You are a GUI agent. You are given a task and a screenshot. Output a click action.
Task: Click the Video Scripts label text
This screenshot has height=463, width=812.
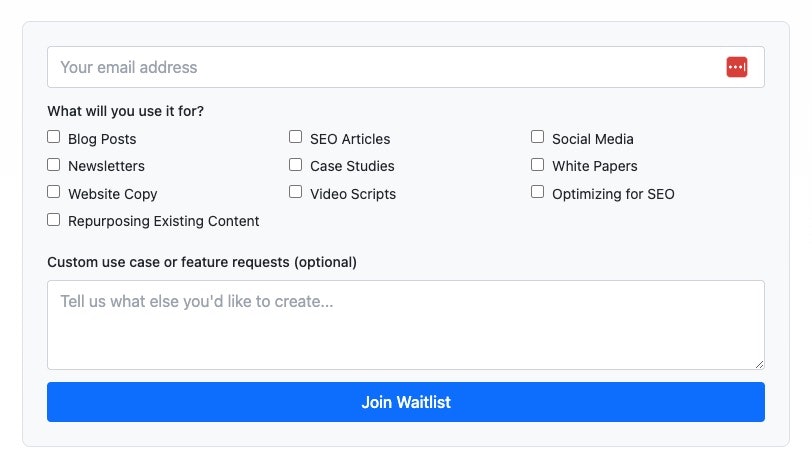click(x=353, y=194)
